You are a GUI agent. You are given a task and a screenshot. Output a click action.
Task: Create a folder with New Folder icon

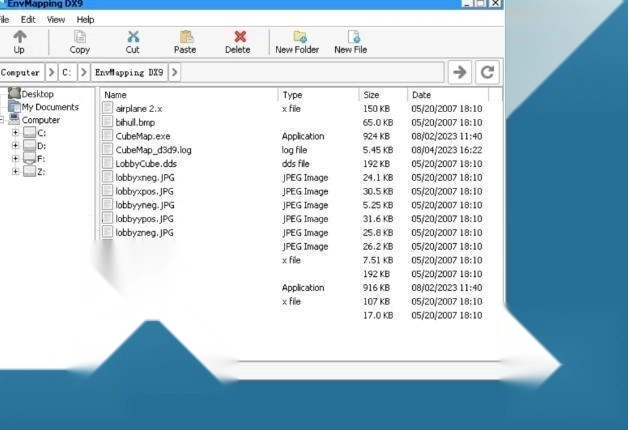[298, 37]
